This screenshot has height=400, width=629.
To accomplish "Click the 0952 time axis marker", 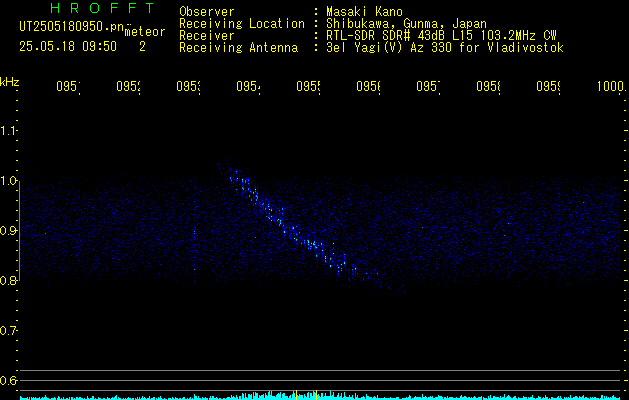I will pyautogui.click(x=128, y=87).
